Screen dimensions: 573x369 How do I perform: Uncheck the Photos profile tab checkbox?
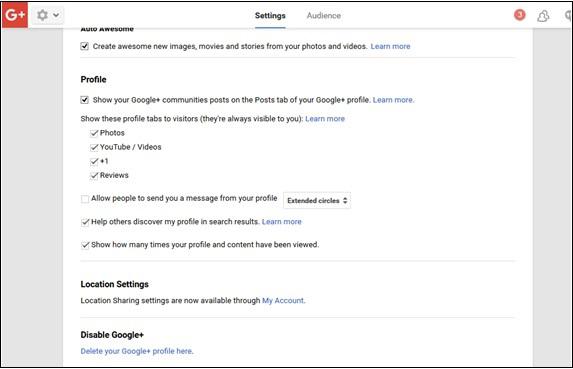[94, 133]
